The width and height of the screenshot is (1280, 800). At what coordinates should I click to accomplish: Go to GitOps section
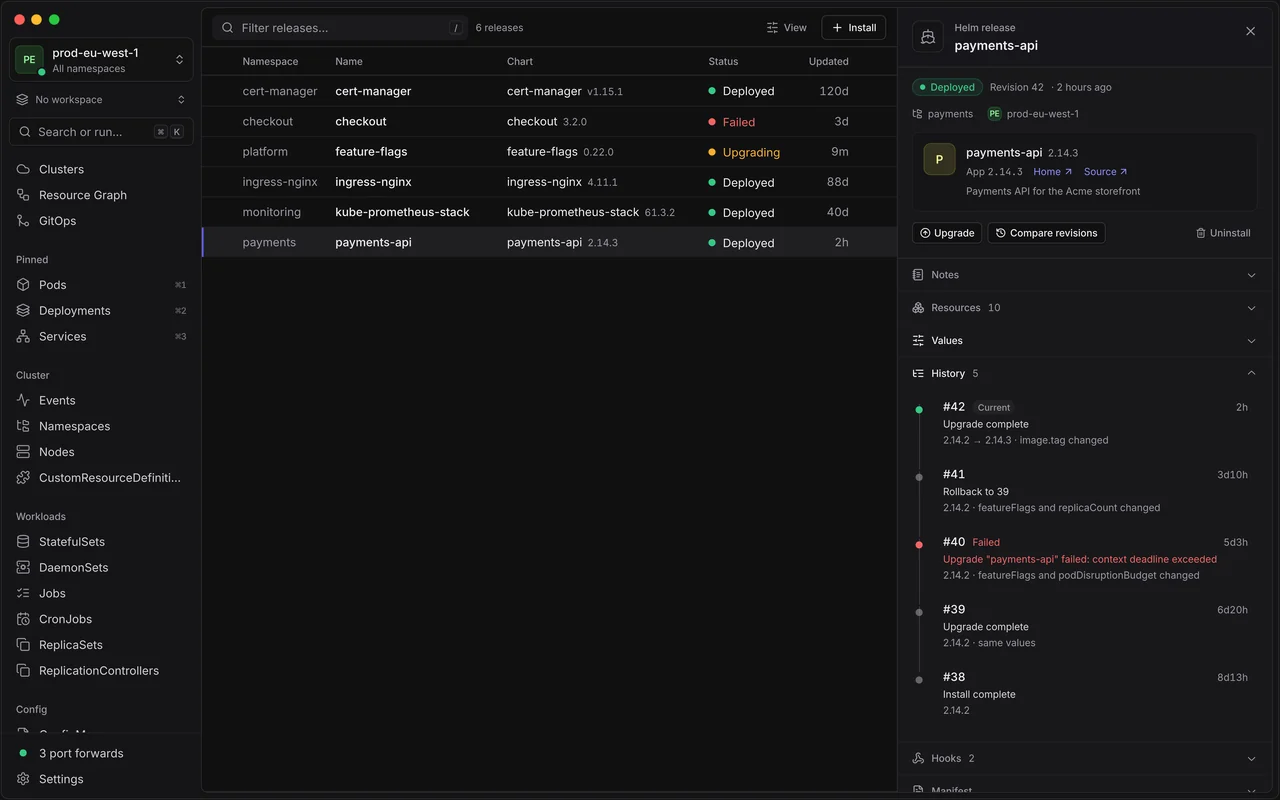point(101,221)
